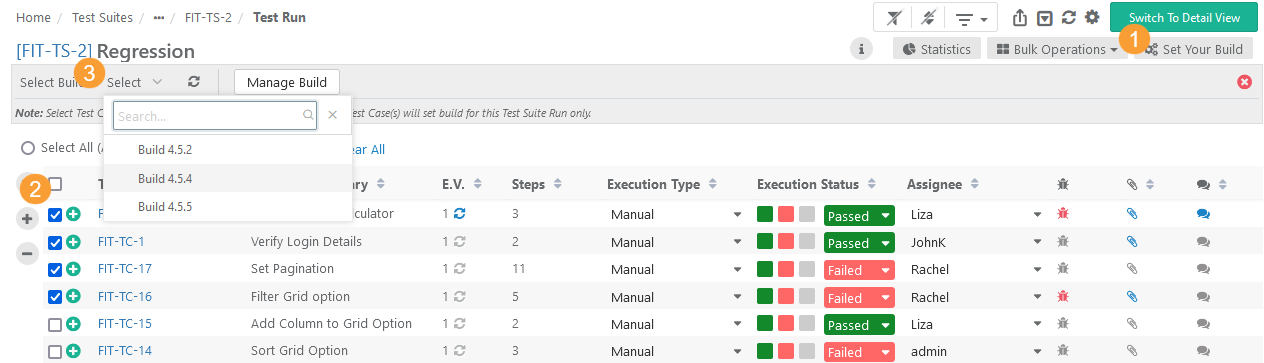This screenshot has width=1264, height=363.
Task: Clear the build search with X
Action: click(x=333, y=115)
